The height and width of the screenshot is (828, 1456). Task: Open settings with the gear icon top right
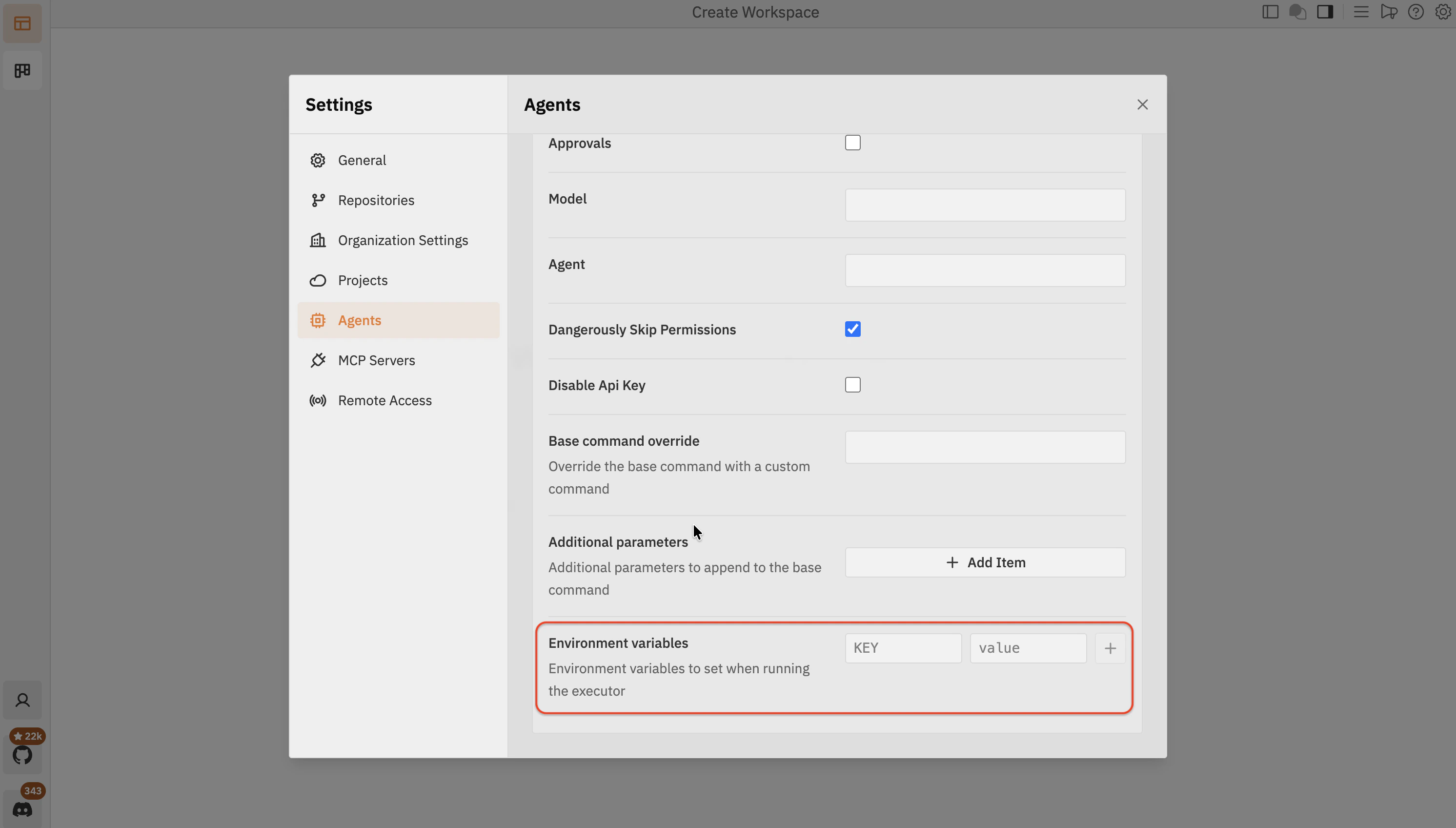point(1443,11)
